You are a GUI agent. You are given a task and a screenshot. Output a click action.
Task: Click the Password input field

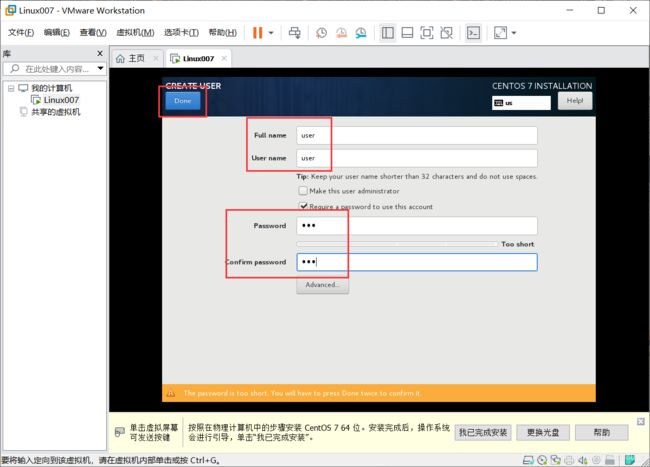pos(417,226)
